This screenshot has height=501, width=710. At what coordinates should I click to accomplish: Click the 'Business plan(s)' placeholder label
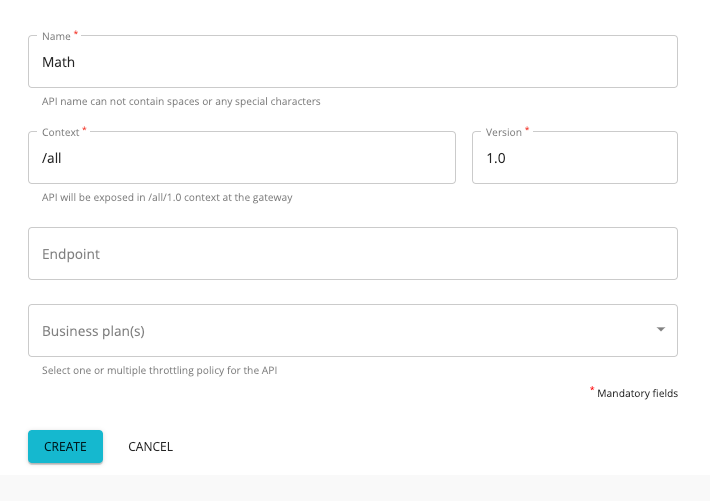[x=93, y=331]
